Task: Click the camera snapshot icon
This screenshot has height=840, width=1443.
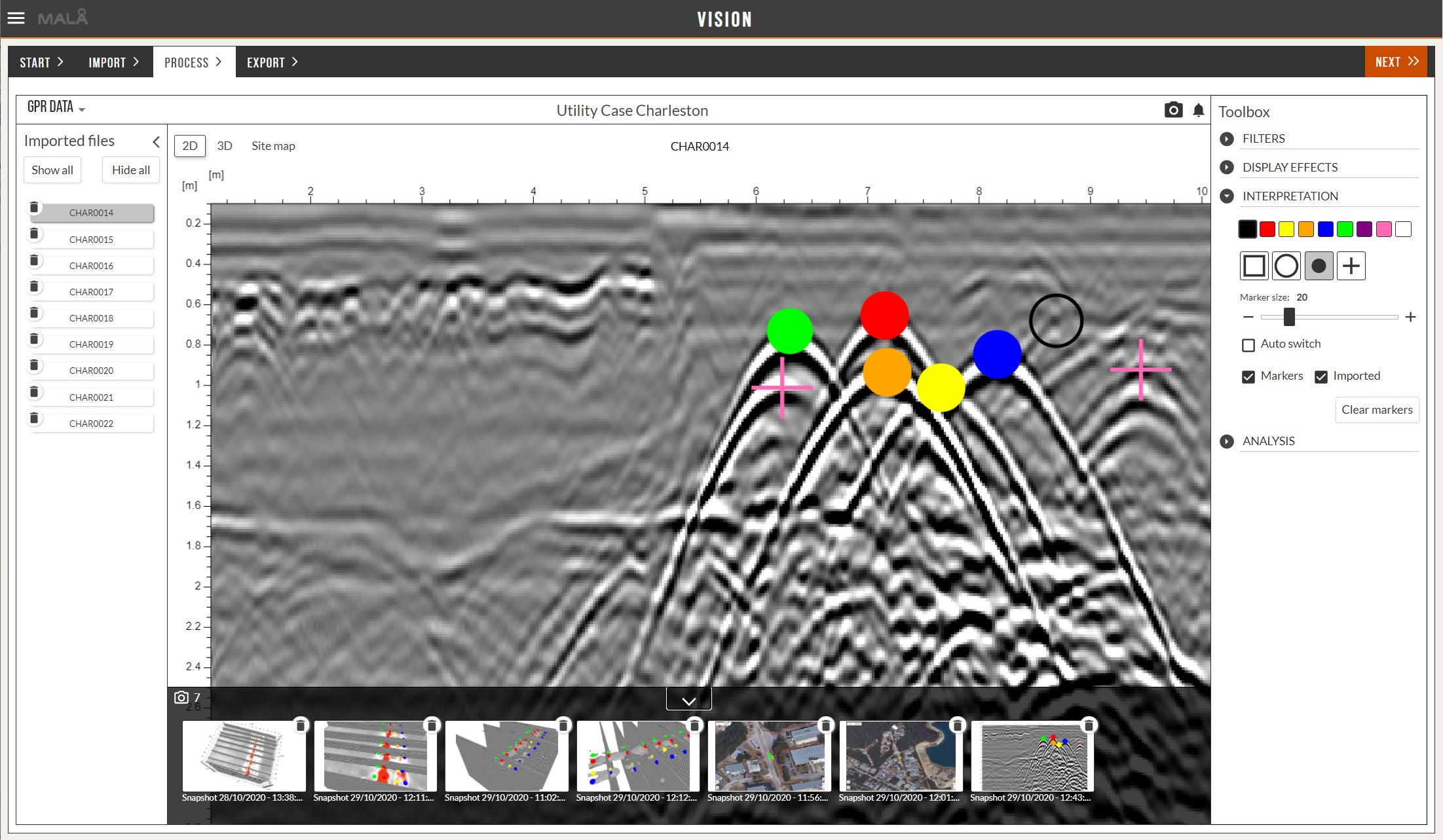Action: click(1173, 110)
